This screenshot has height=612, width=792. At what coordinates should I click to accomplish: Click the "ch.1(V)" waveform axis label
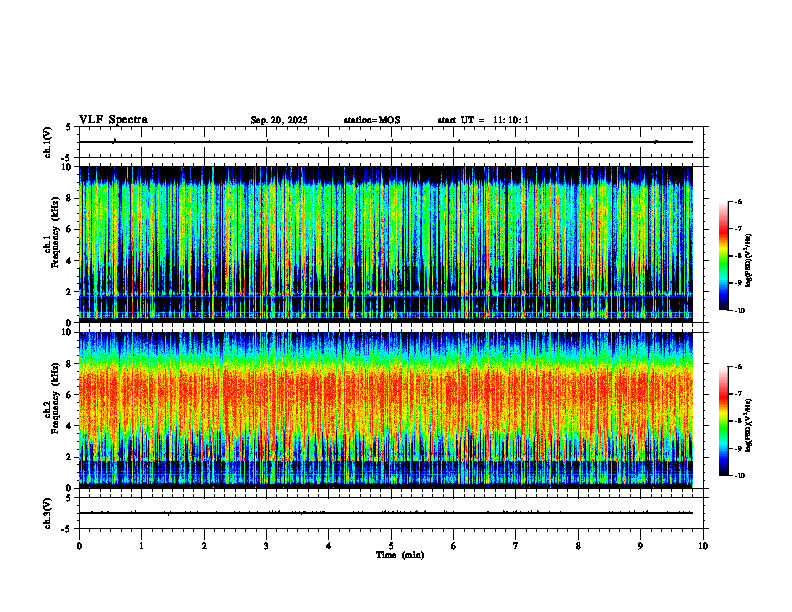pos(48,142)
